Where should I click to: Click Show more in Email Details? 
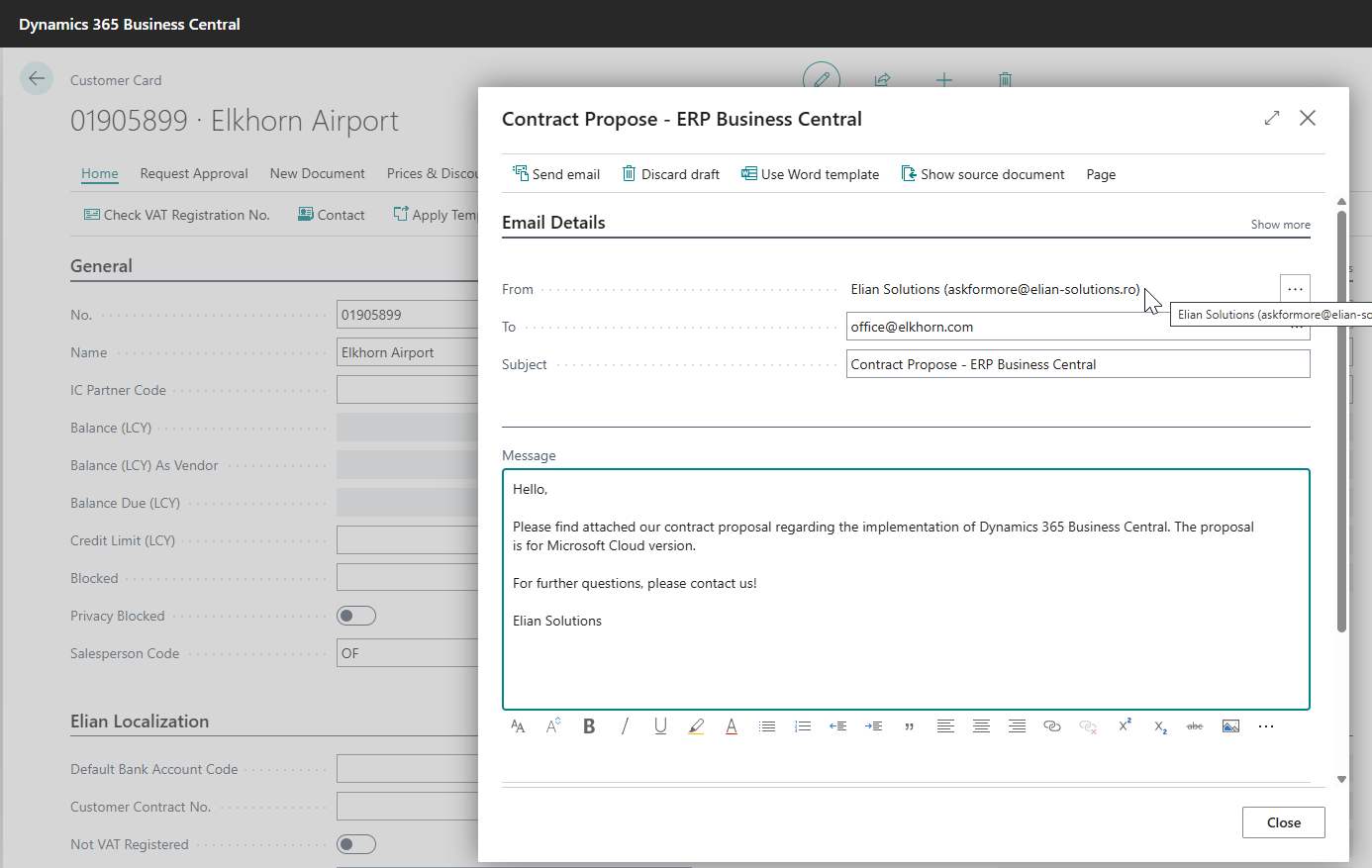(x=1280, y=225)
